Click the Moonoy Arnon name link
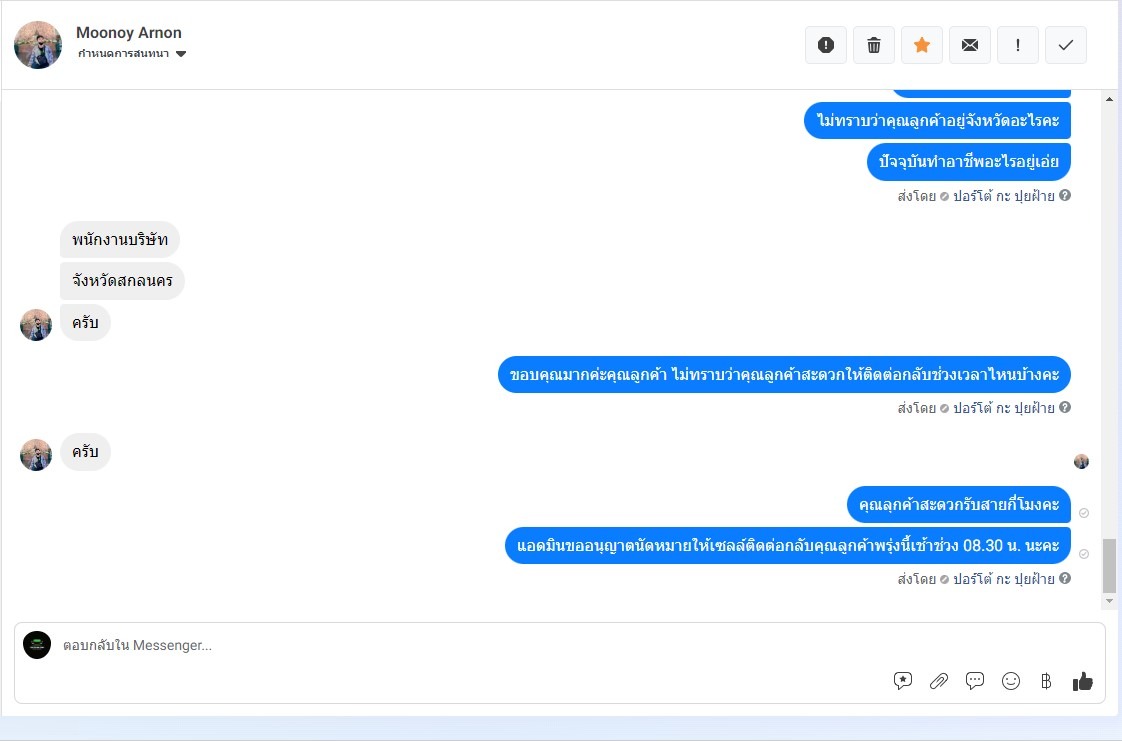Screen dimensions: 1122x741 129,33
